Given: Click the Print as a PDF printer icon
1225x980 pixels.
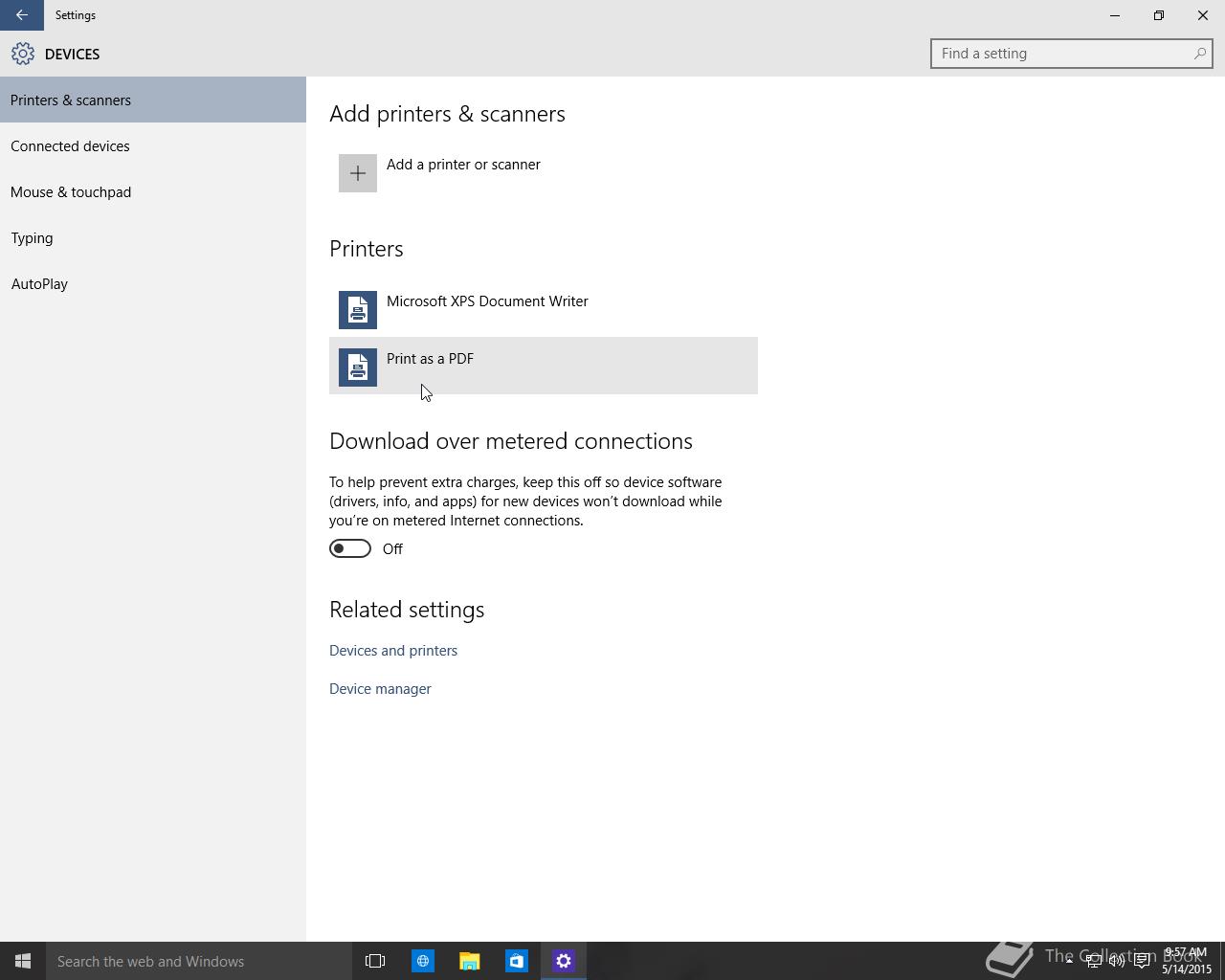Looking at the screenshot, I should pyautogui.click(x=358, y=367).
